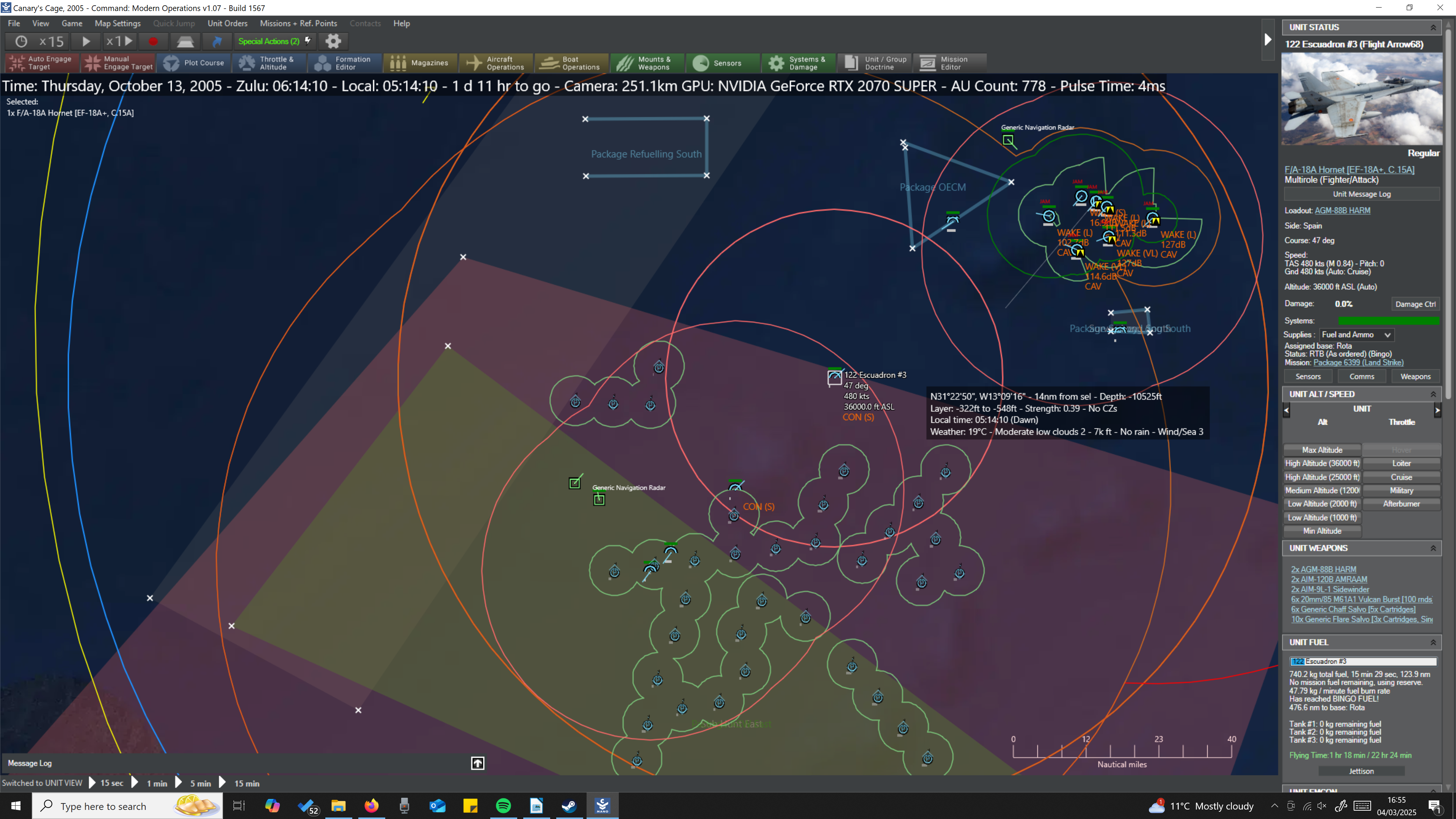The height and width of the screenshot is (819, 1456).
Task: Click AGM-88B HARM loadout link
Action: tap(1342, 210)
